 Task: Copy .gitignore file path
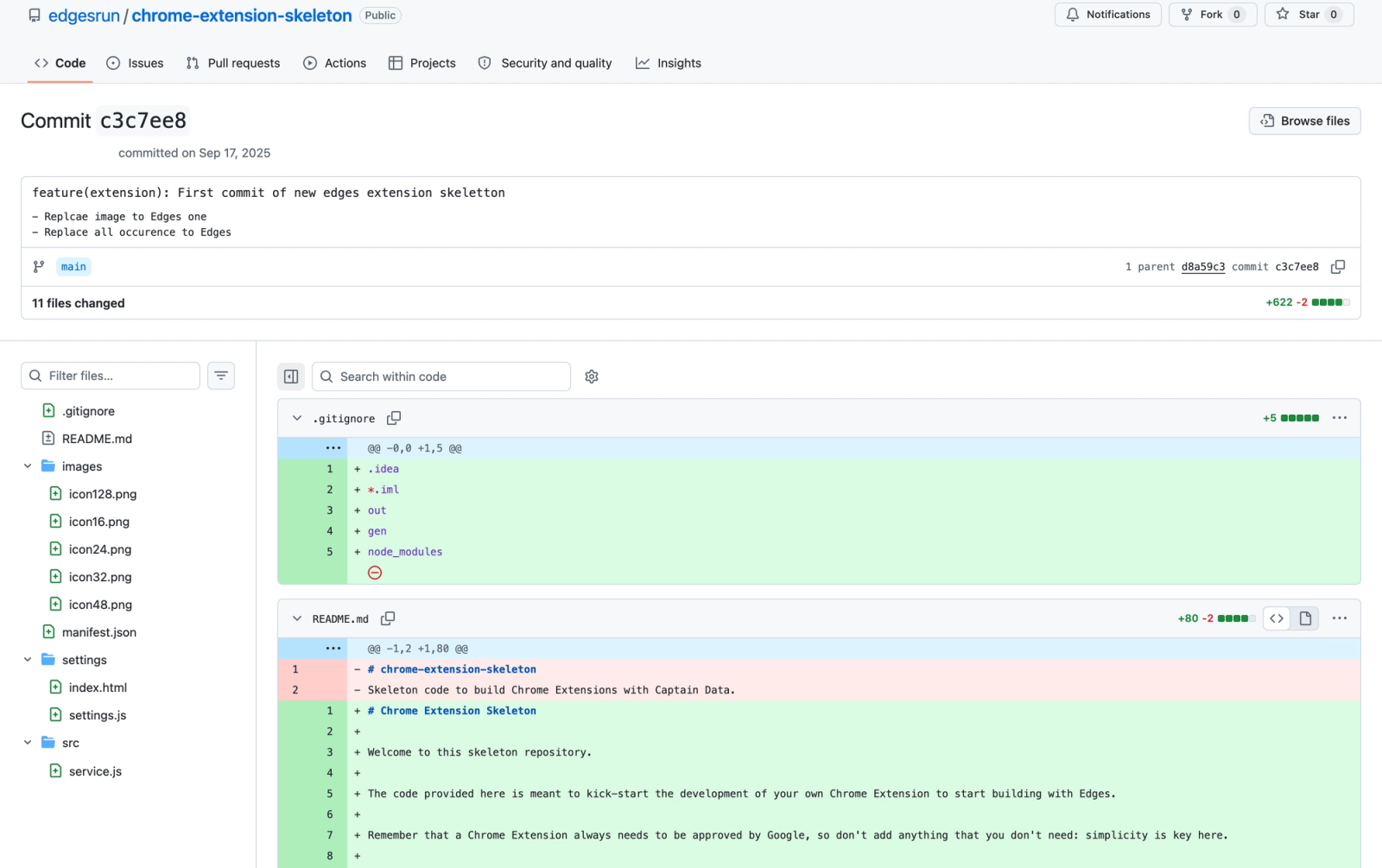394,418
